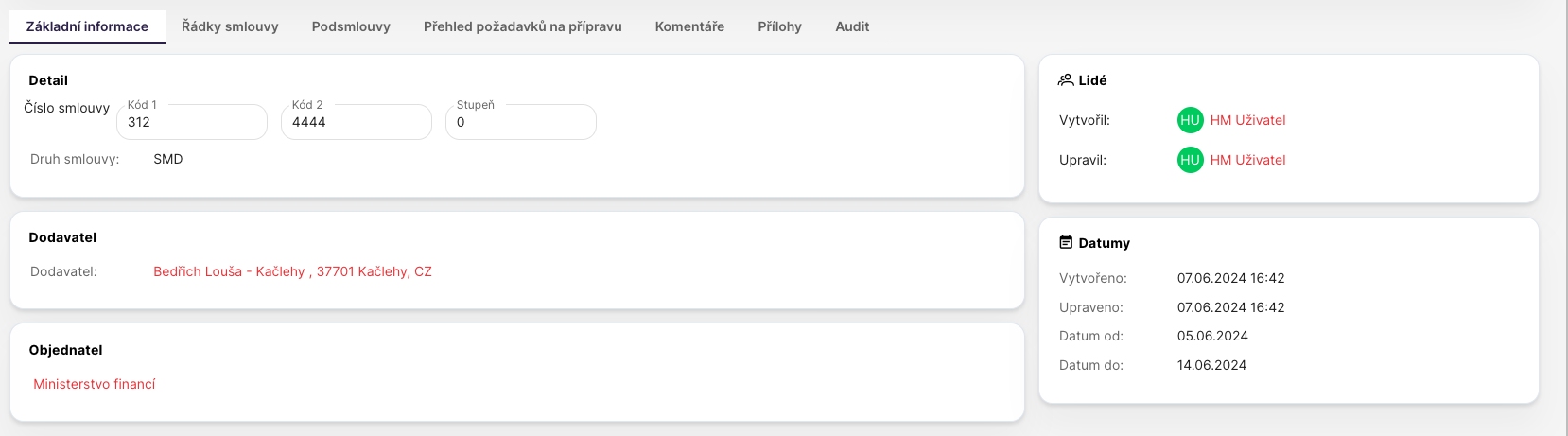Go to the Komentáře tab
The height and width of the screenshot is (436, 1568).
689,26
